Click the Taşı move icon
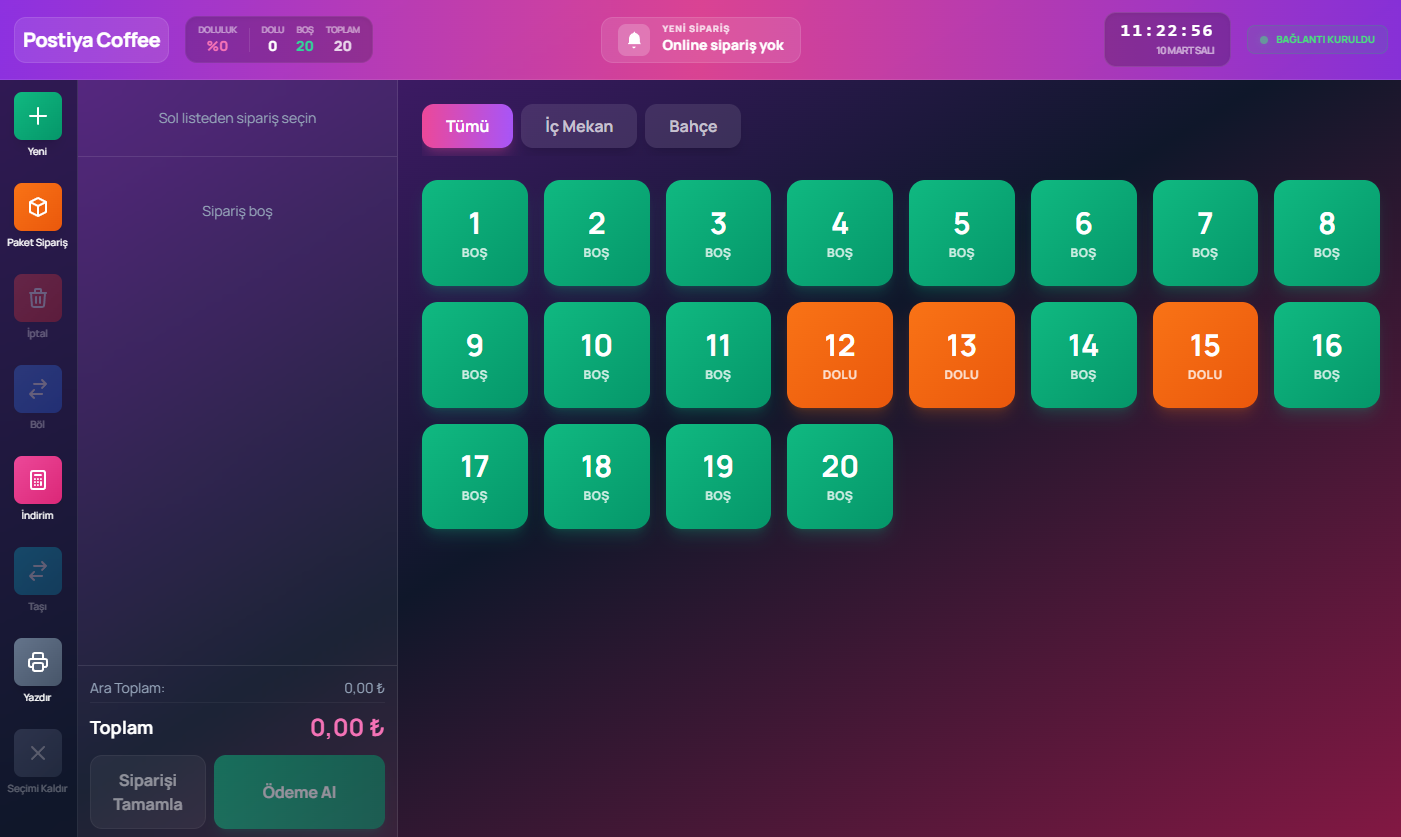The width and height of the screenshot is (1401, 837). pyautogui.click(x=37, y=572)
